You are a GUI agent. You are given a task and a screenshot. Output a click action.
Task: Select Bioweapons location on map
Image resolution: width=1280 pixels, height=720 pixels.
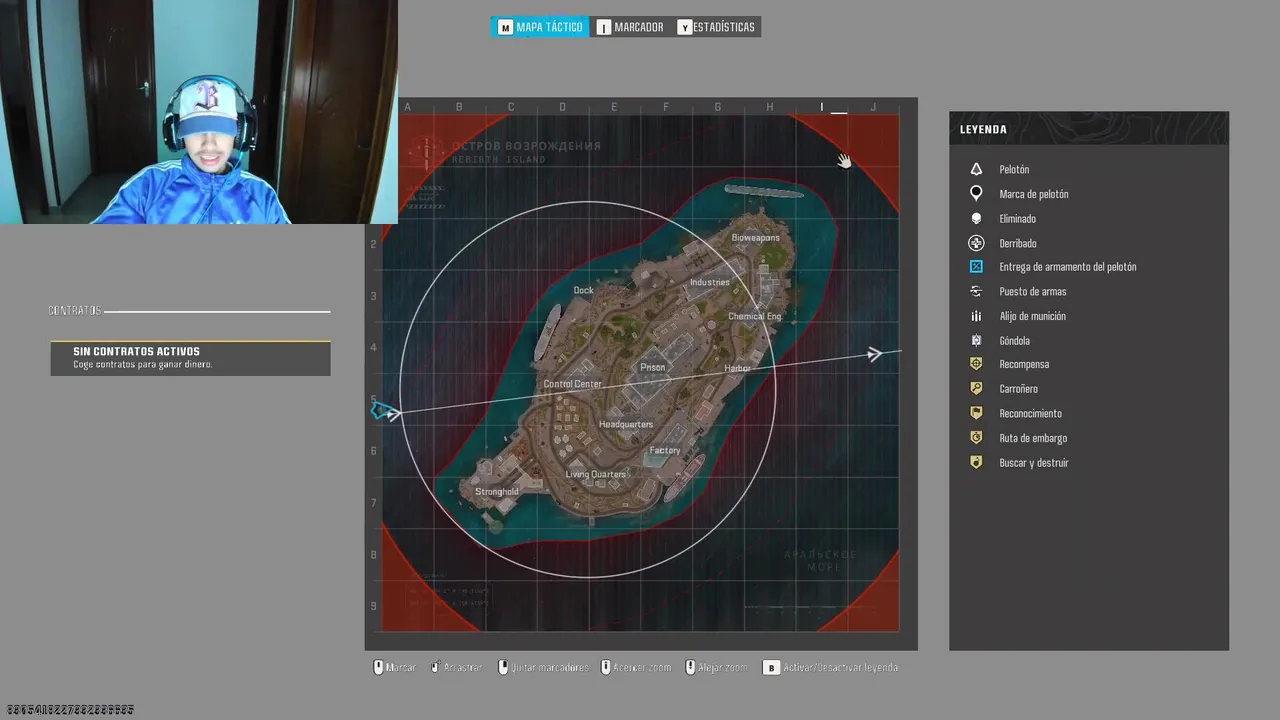(755, 238)
